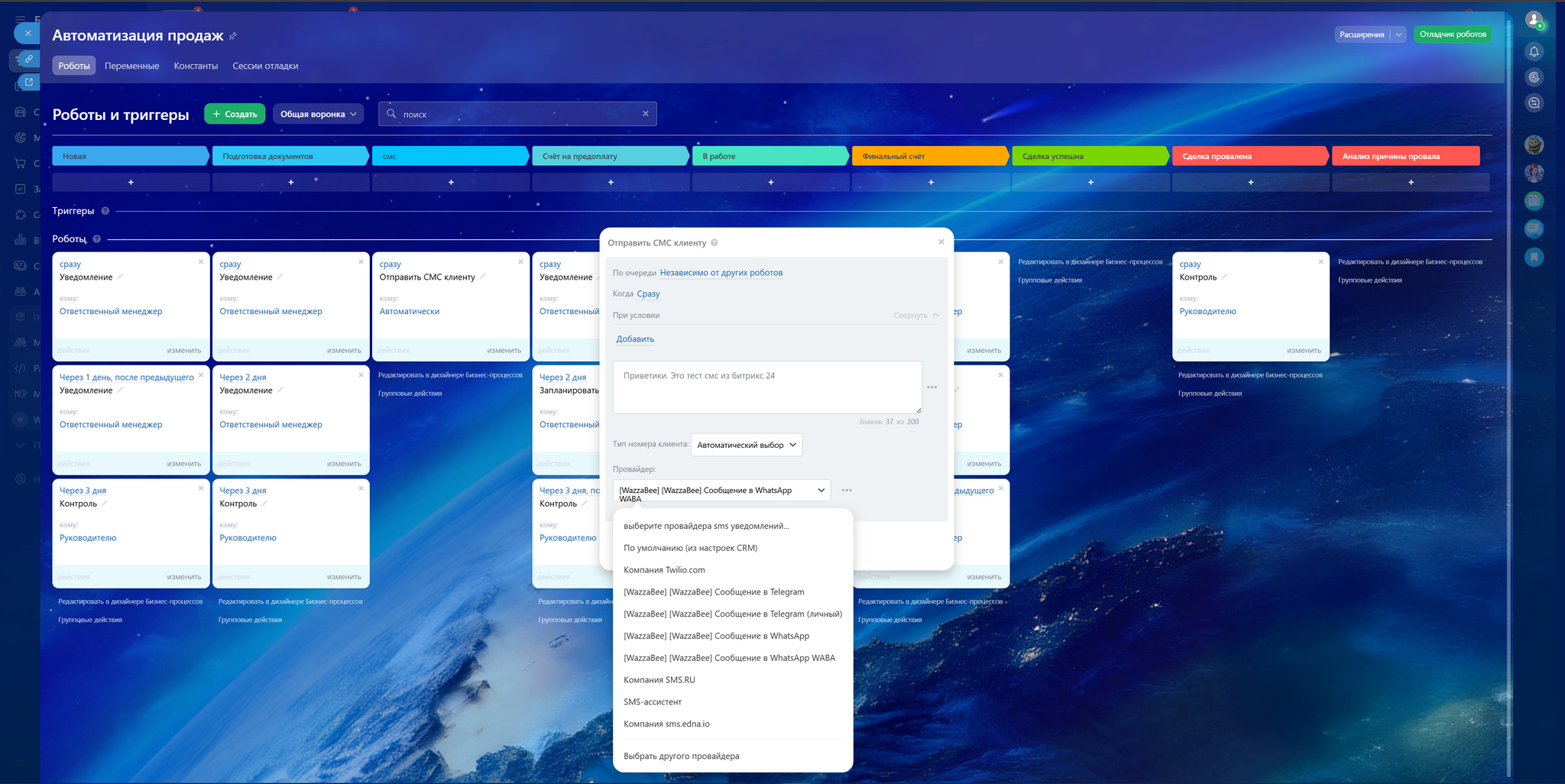This screenshot has width=1565, height=784.
Task: Click изменить on Отправить СМС клиенту card
Action: pos(504,351)
